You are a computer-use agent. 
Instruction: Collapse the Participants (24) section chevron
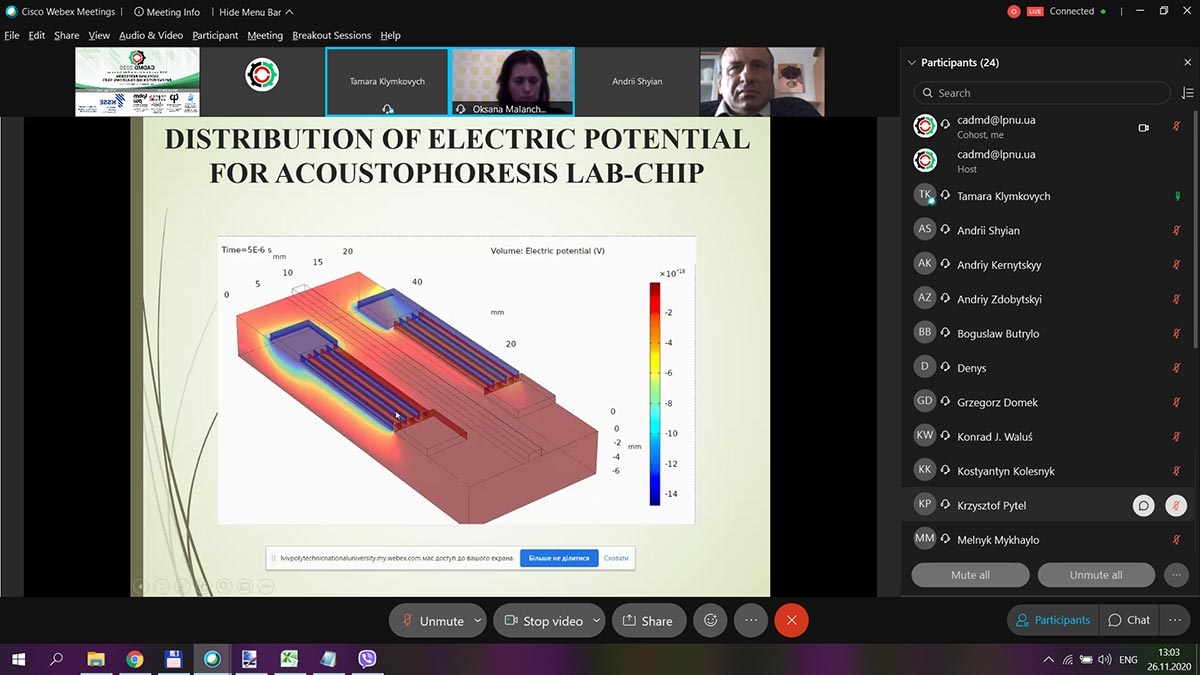911,62
